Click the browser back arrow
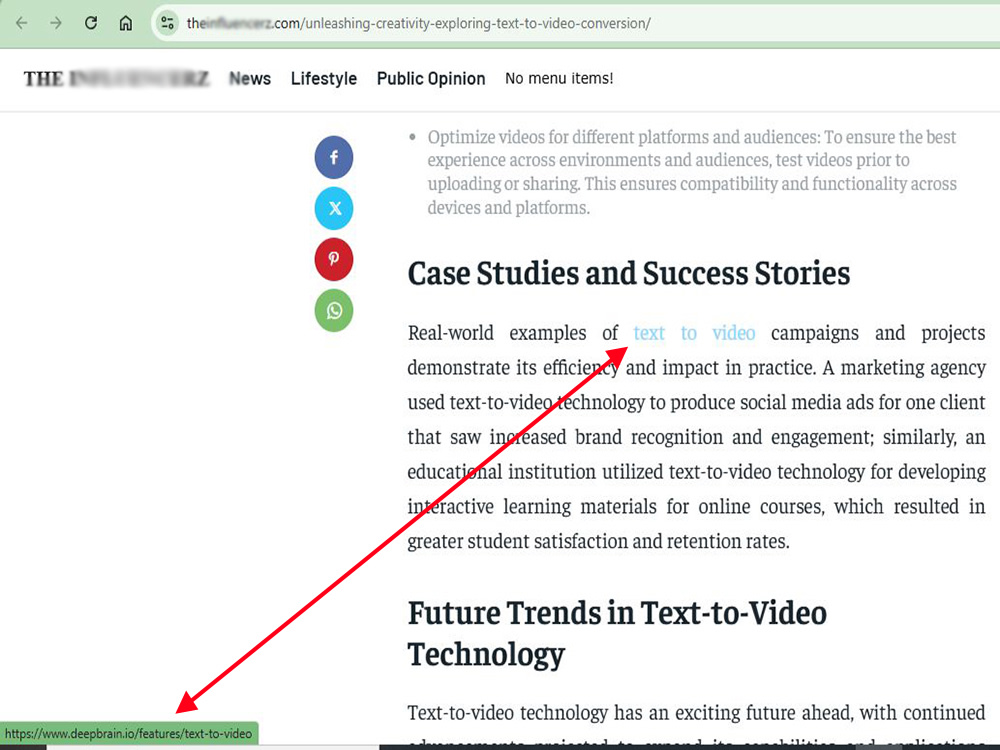Image resolution: width=1000 pixels, height=750 pixels. 22,24
